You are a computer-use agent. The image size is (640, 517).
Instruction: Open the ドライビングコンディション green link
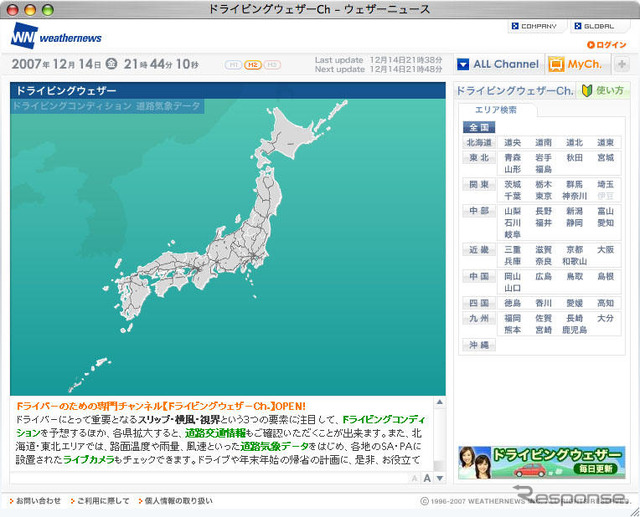[384, 419]
